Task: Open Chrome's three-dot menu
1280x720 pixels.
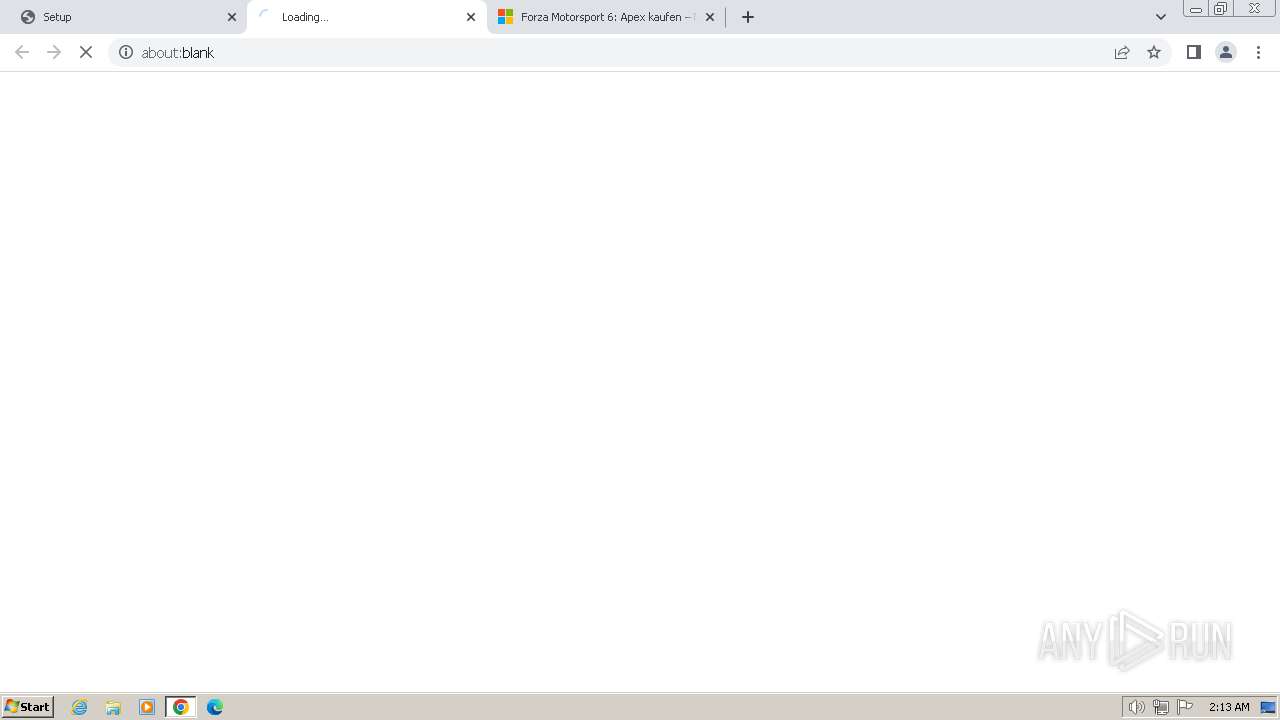Action: pos(1258,52)
